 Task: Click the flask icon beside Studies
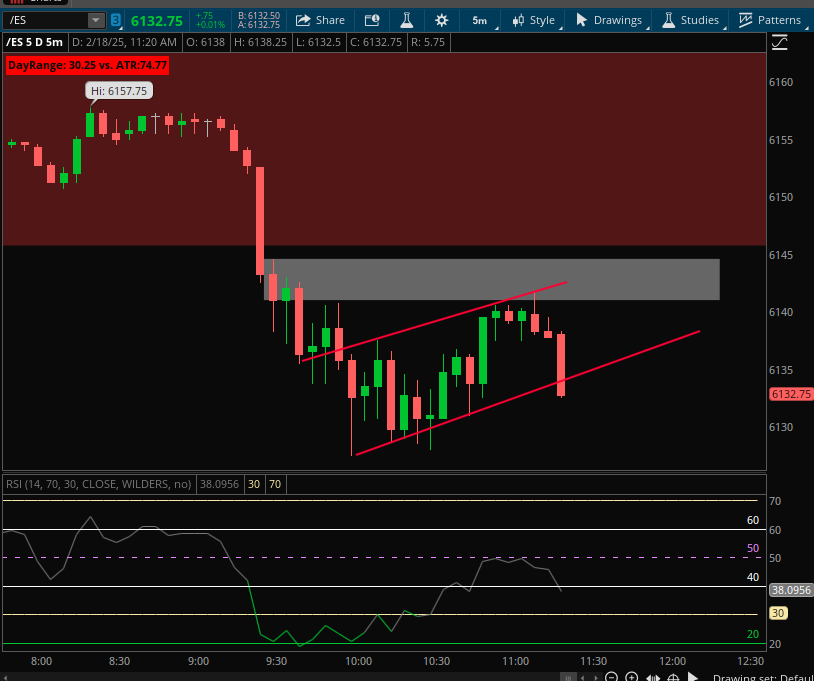click(669, 20)
